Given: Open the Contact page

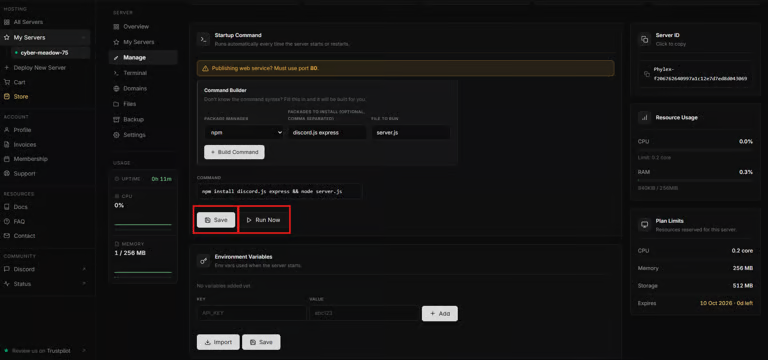Looking at the screenshot, I should [x=24, y=236].
